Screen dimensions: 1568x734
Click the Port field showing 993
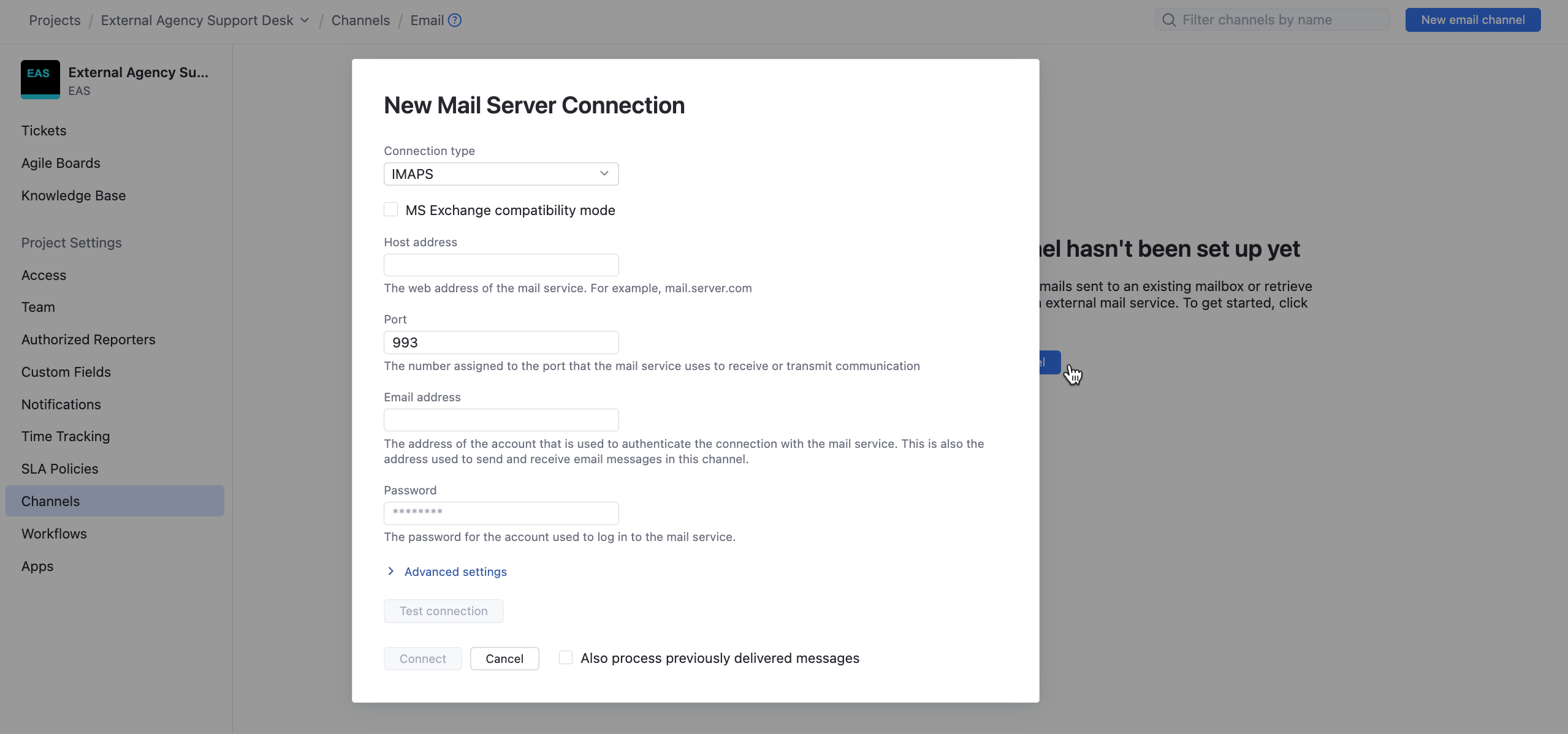pyautogui.click(x=500, y=342)
